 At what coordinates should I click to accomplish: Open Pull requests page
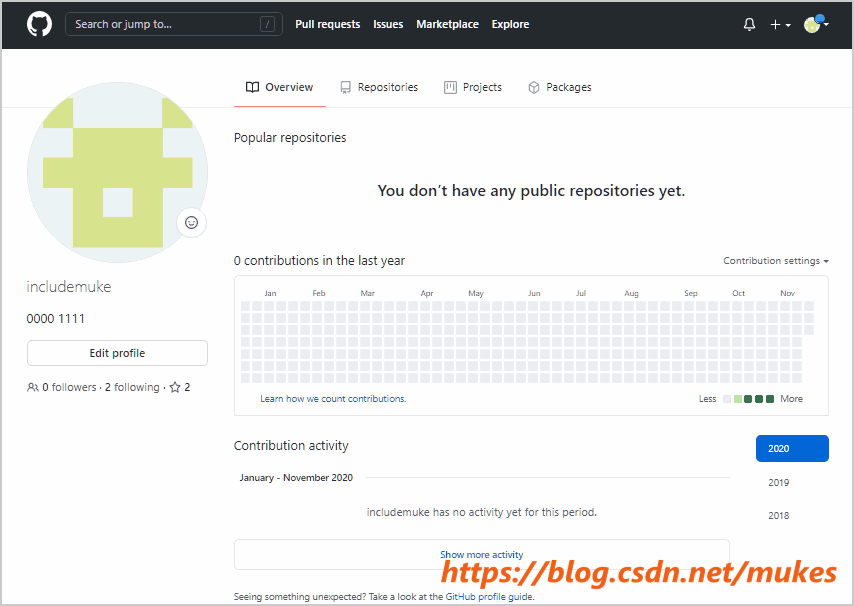coord(327,24)
